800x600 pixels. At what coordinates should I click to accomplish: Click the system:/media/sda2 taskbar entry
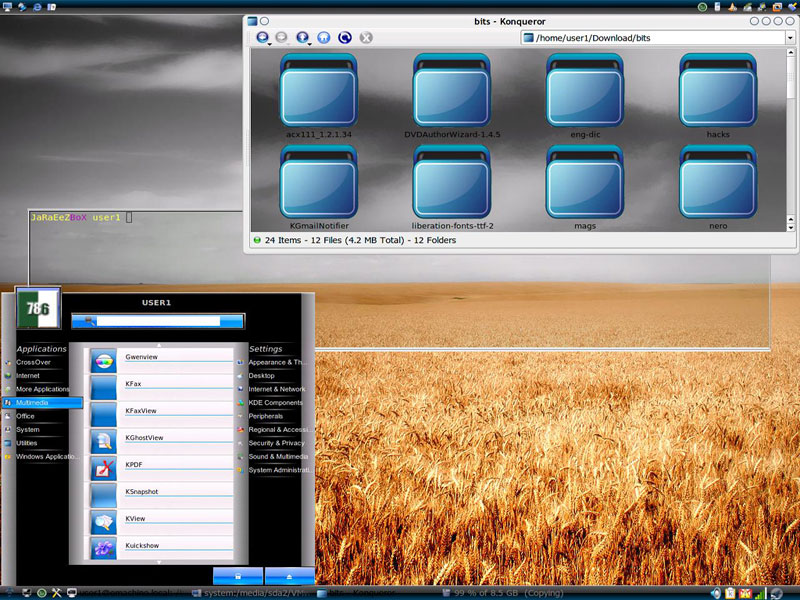[252, 593]
